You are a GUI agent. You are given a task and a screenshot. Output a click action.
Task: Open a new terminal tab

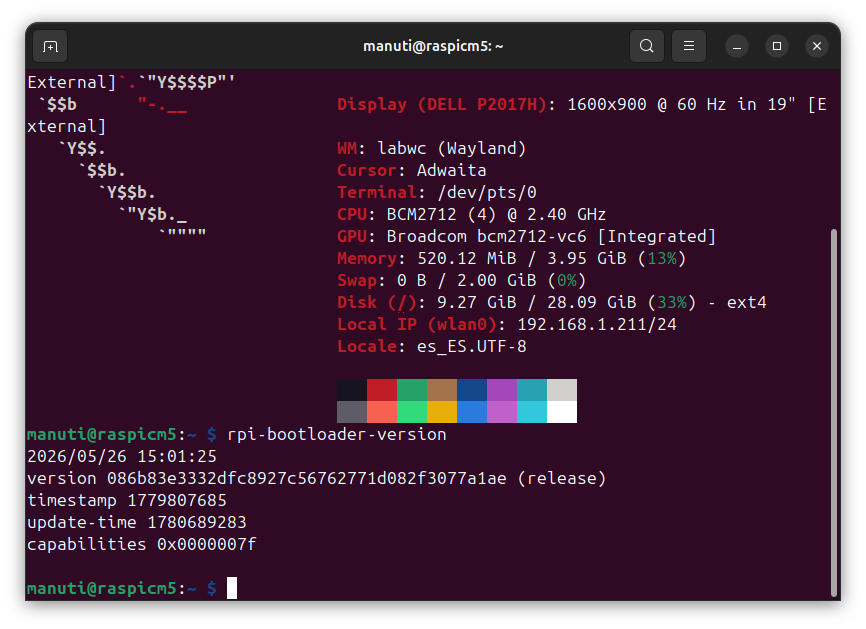point(50,46)
